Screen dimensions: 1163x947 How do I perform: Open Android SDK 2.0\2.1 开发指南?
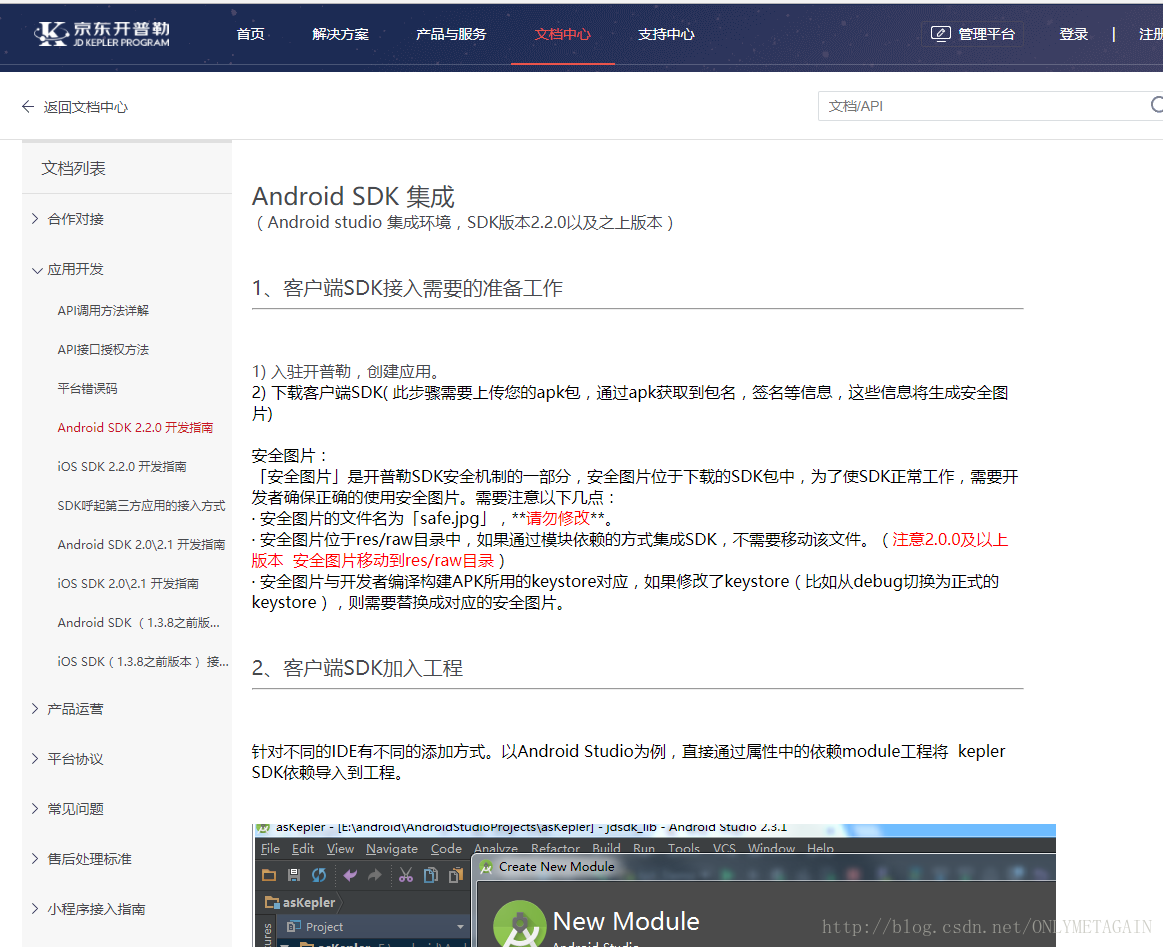tap(141, 544)
